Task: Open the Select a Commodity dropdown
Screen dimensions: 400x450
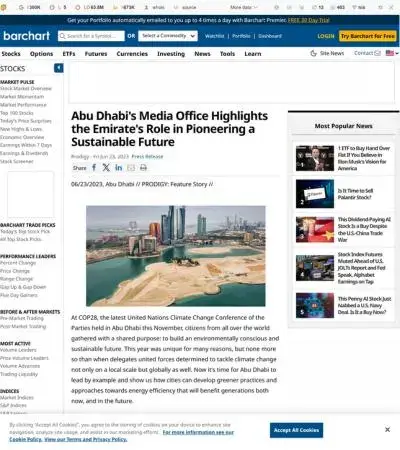Action: (x=168, y=36)
